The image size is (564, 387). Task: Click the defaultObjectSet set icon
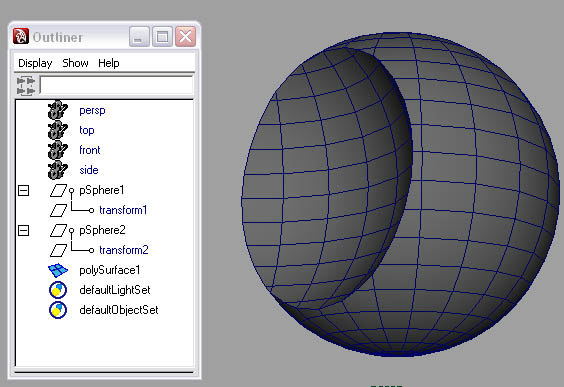[x=58, y=310]
